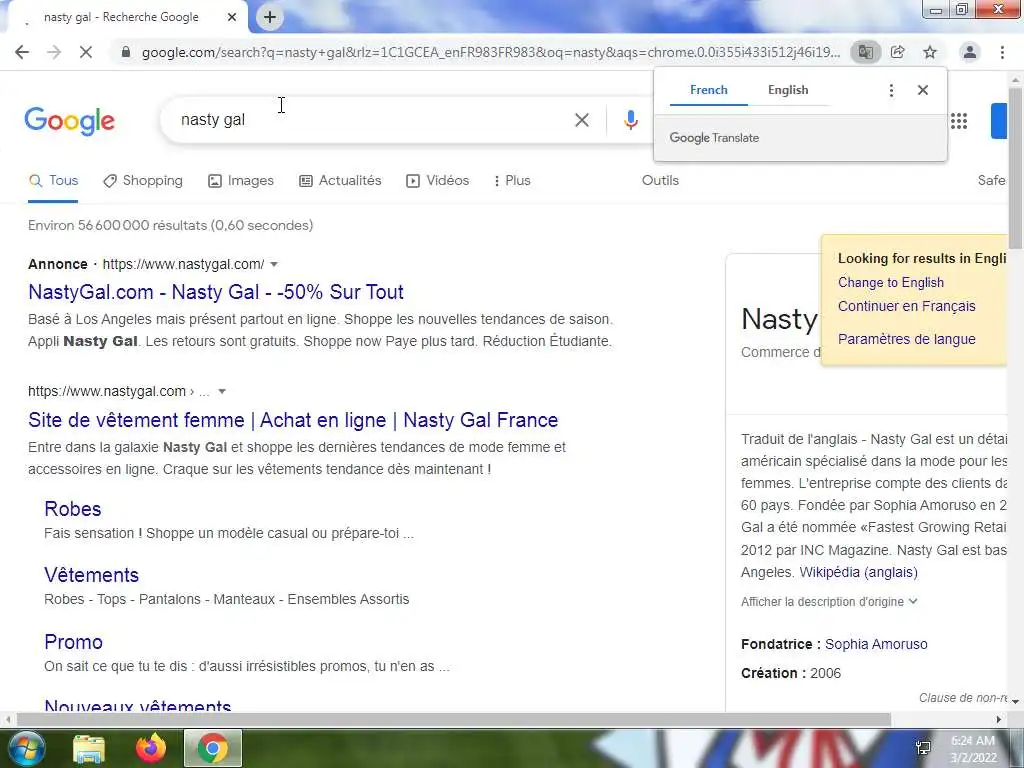Open File Explorer from the taskbar

pyautogui.click(x=89, y=749)
